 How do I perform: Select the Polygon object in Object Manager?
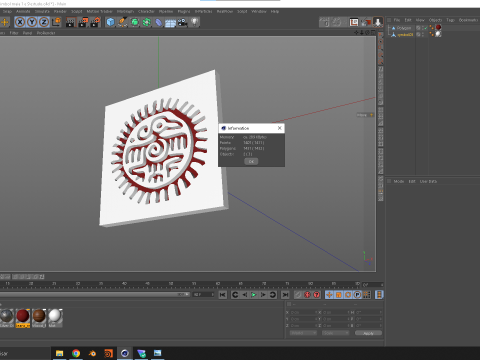[x=404, y=28]
